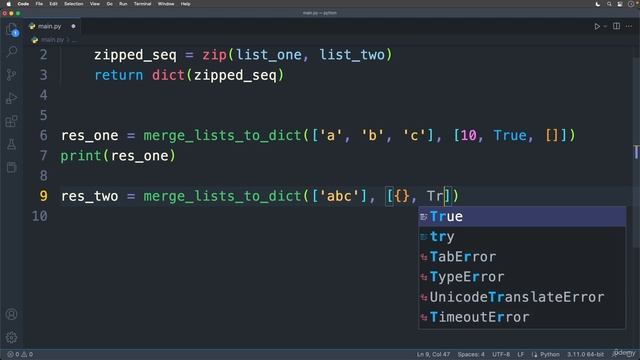This screenshot has width=640, height=360.
Task: Open the macOS Spotlight search icon
Action: click(x=609, y=4)
